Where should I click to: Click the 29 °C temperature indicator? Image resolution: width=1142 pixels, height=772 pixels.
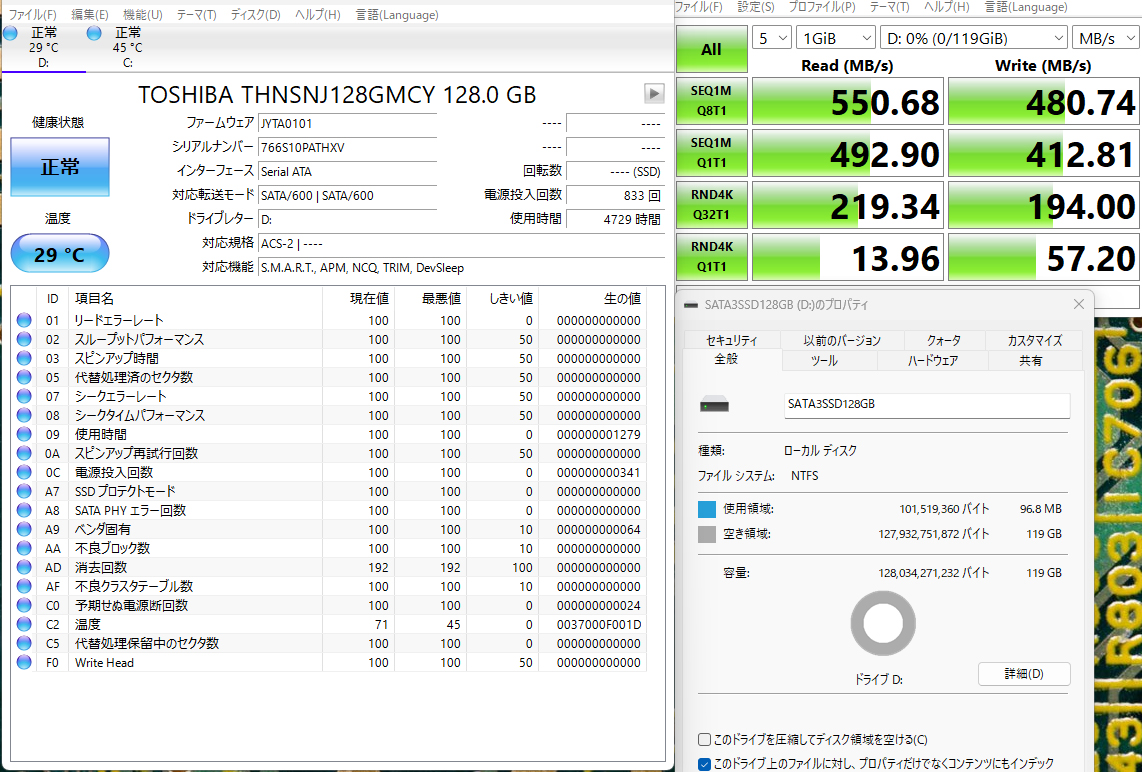[60, 254]
